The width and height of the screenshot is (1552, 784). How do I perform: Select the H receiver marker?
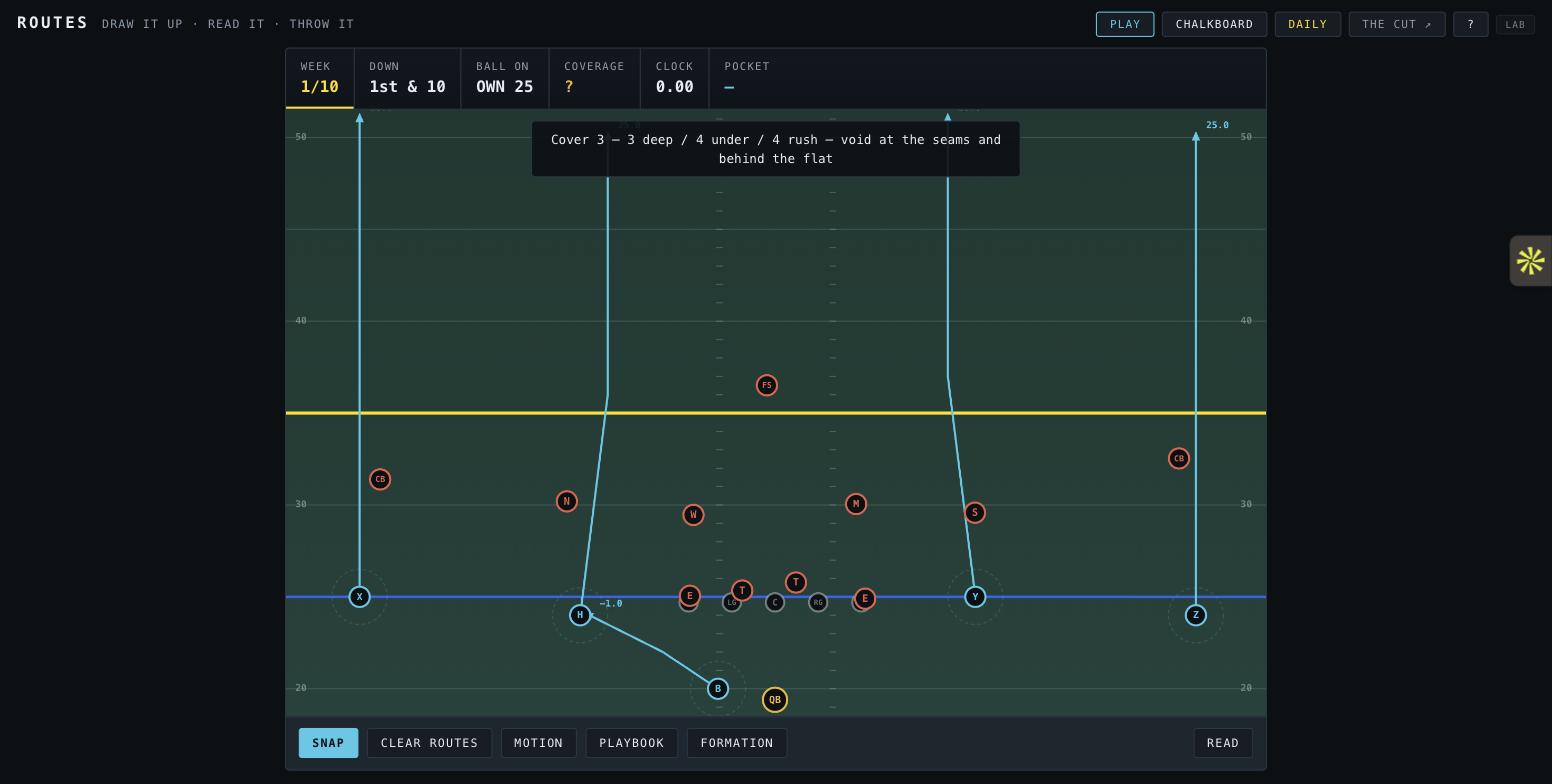[580, 615]
